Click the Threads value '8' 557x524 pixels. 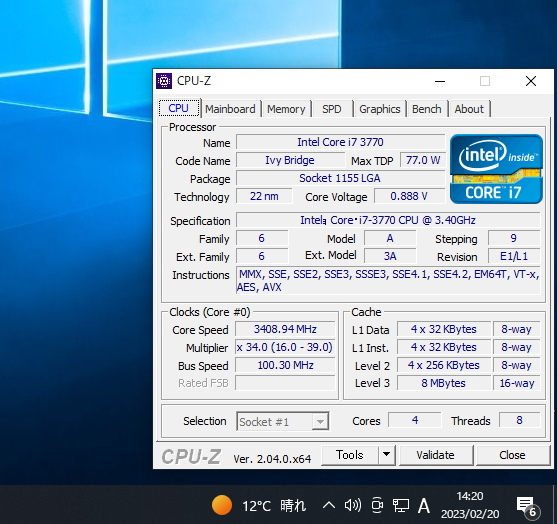pyautogui.click(x=519, y=420)
